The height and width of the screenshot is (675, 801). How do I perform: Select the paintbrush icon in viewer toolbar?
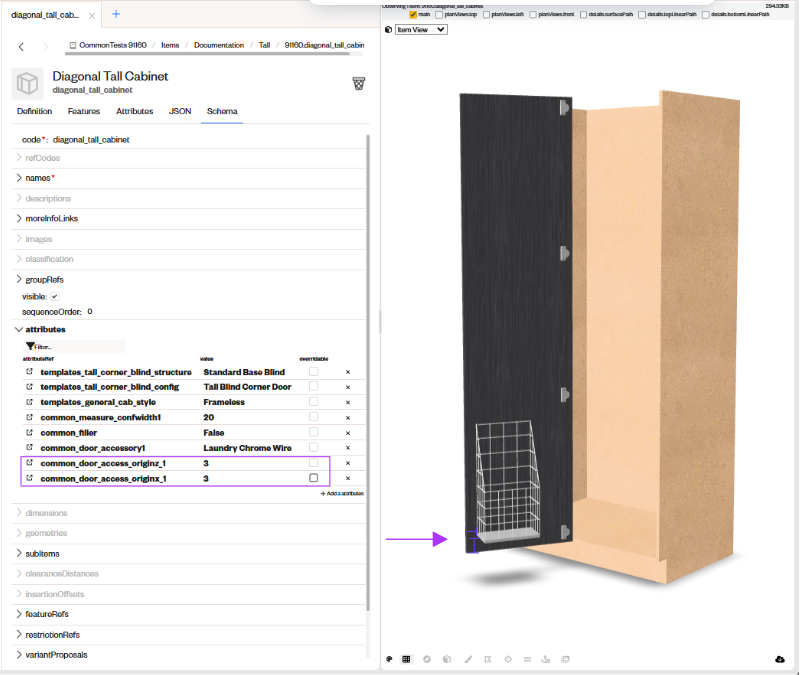468,659
